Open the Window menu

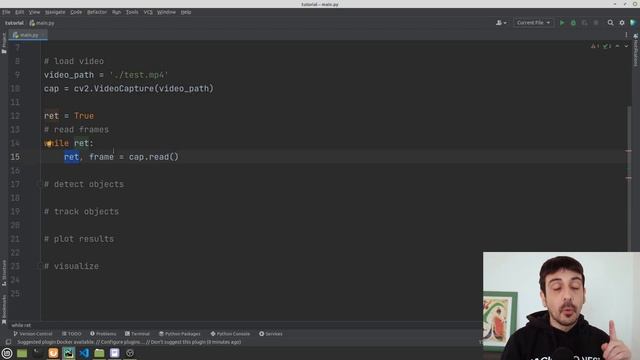[x=166, y=12]
